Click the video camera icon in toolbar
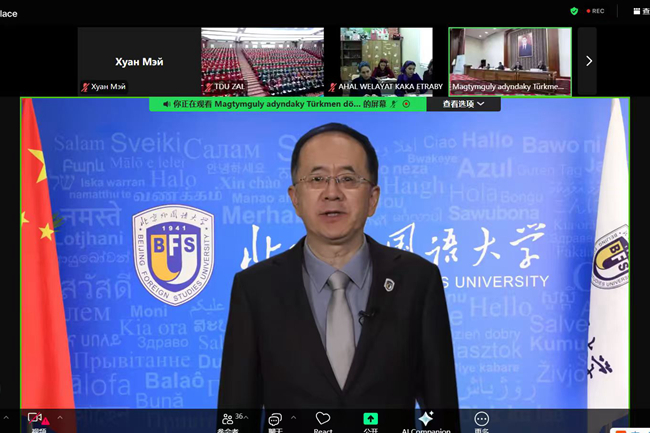Screen dimensions: 650x433 (x=36, y=418)
